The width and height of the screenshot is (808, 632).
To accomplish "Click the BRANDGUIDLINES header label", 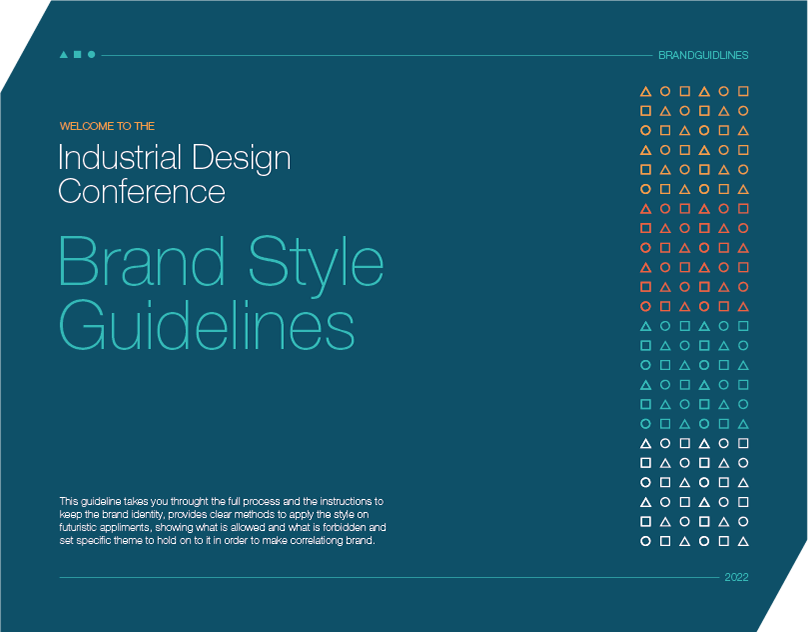I will coord(703,55).
